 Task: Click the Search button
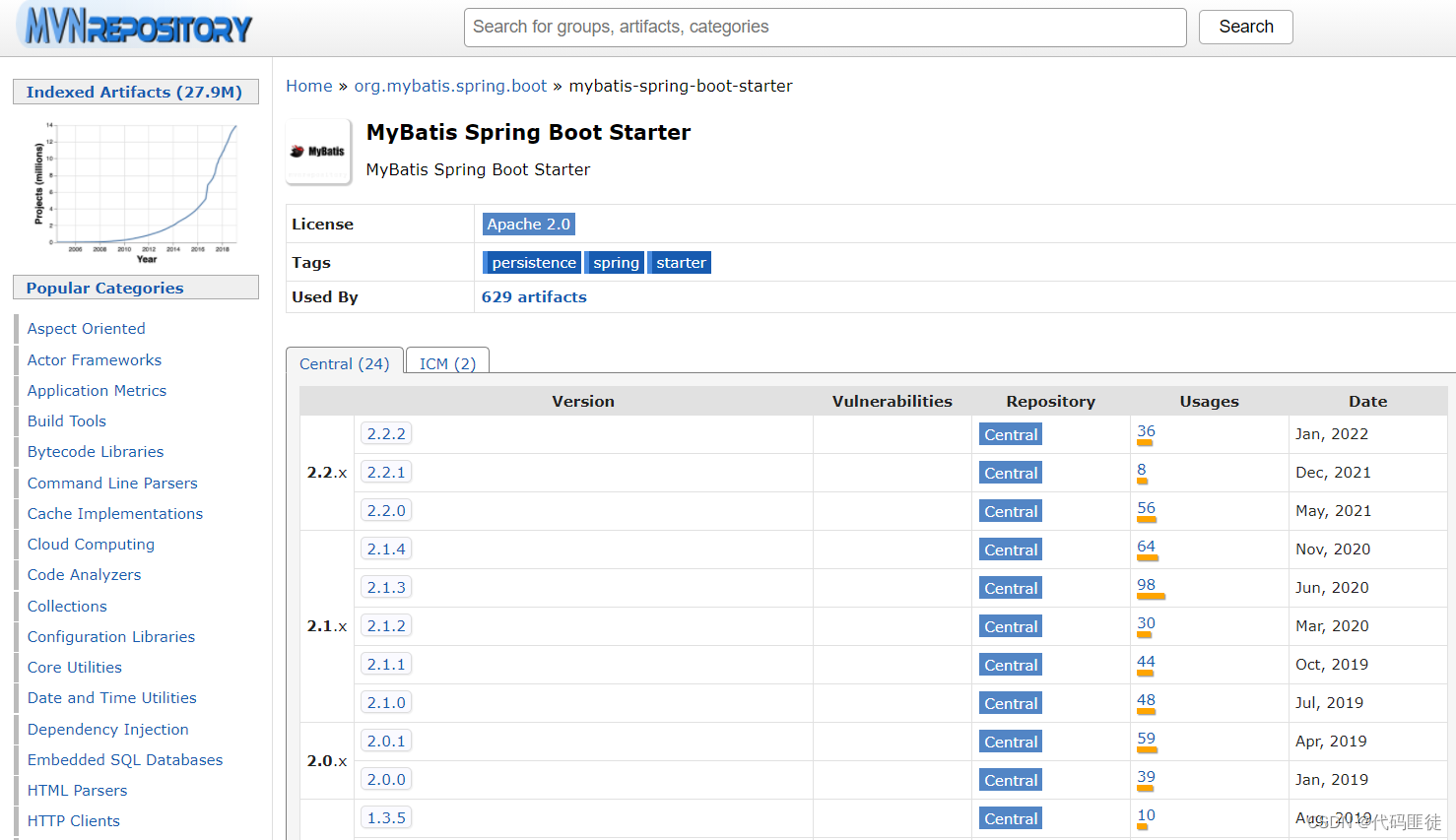1245,27
